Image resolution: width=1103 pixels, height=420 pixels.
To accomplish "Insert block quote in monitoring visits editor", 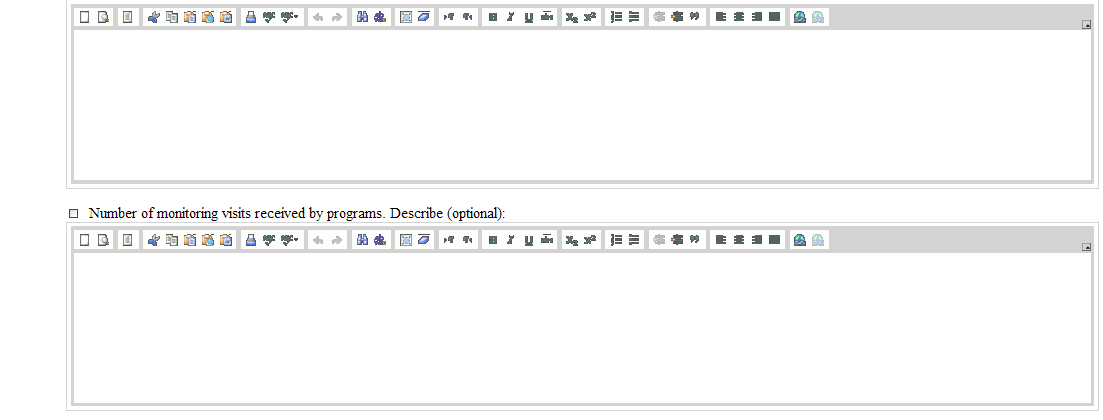I will [x=695, y=240].
